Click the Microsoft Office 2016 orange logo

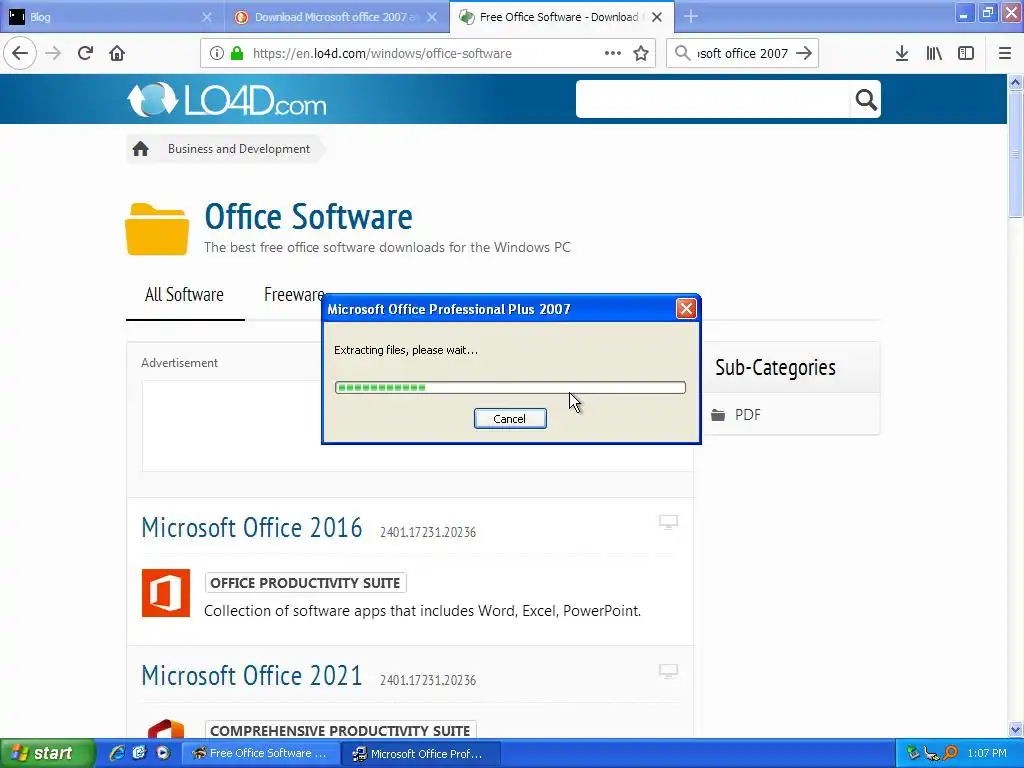coord(166,593)
